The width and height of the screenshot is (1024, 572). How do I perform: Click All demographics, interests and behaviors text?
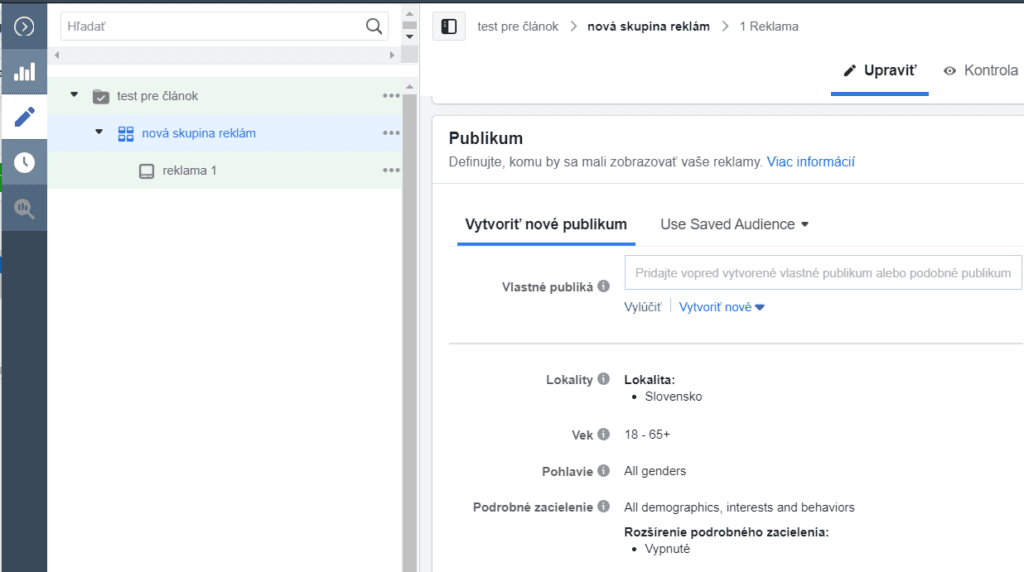click(739, 507)
